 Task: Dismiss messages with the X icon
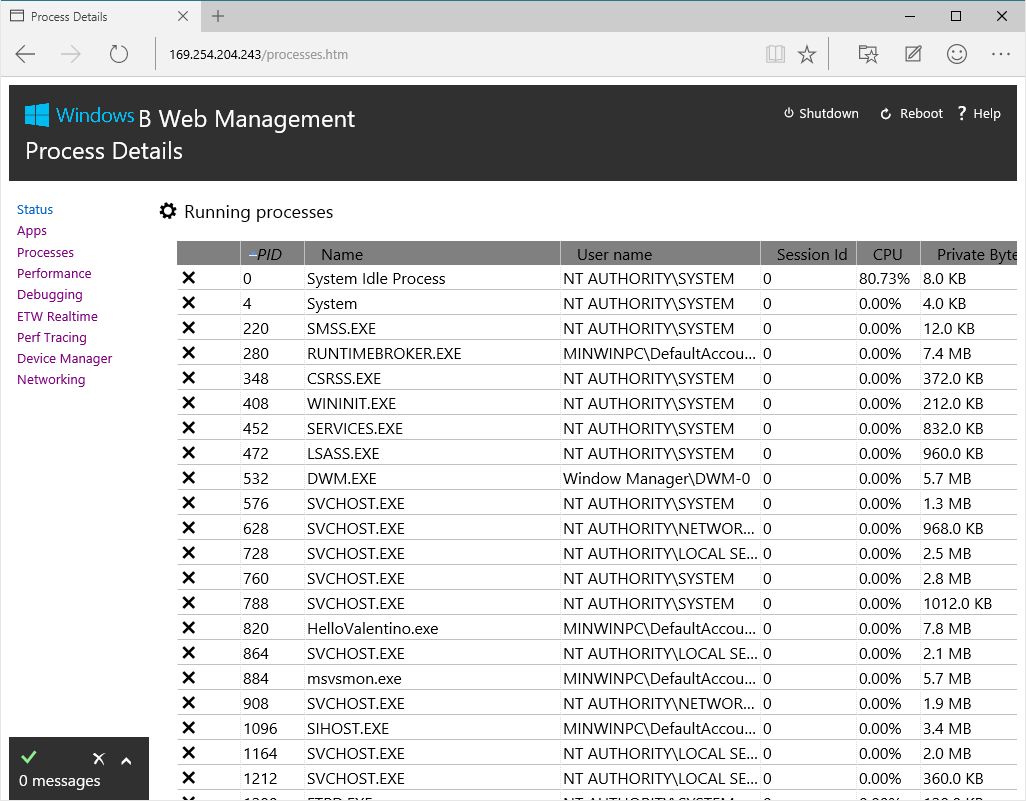(98, 760)
